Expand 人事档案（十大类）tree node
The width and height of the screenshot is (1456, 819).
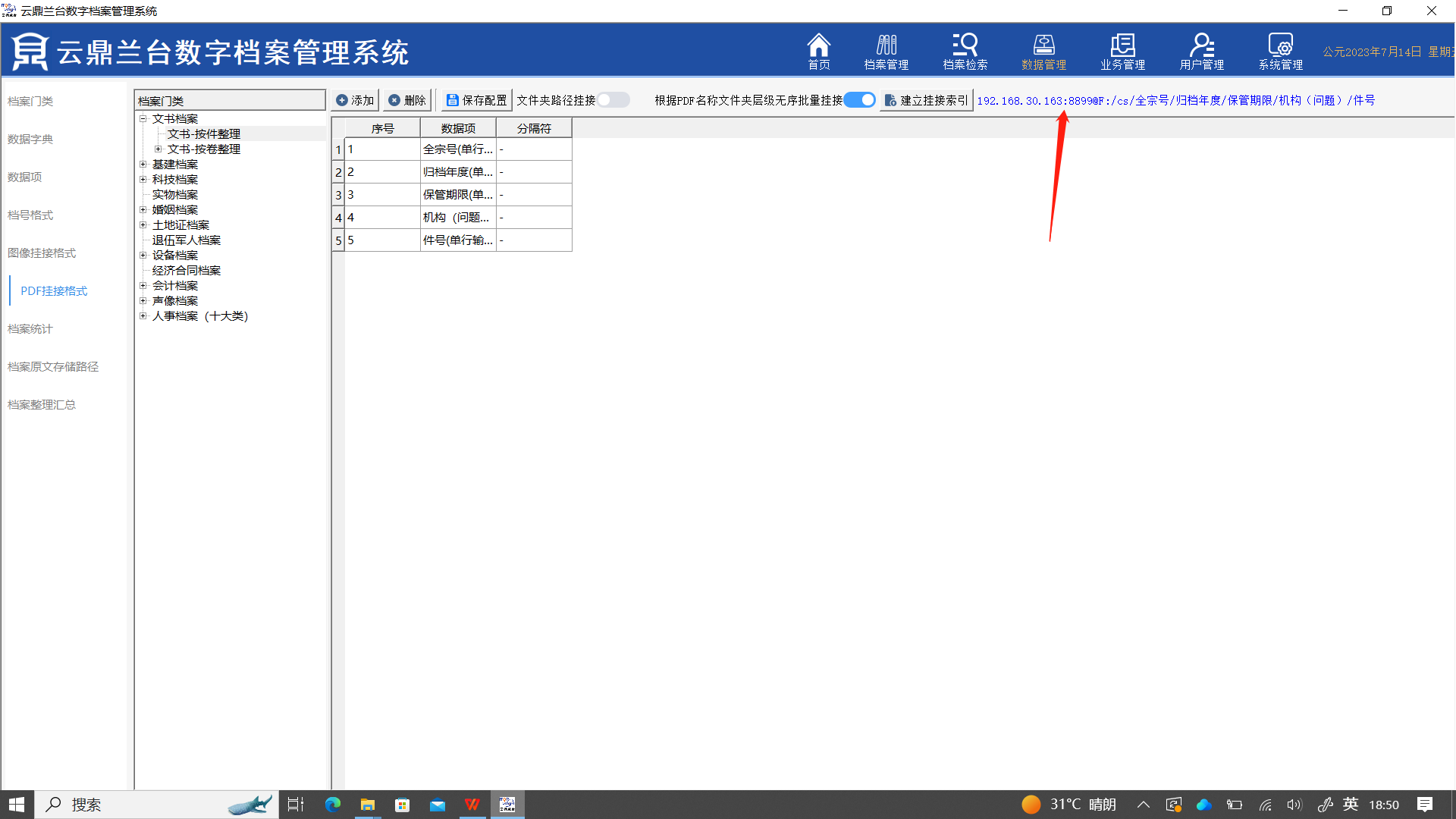(x=143, y=315)
